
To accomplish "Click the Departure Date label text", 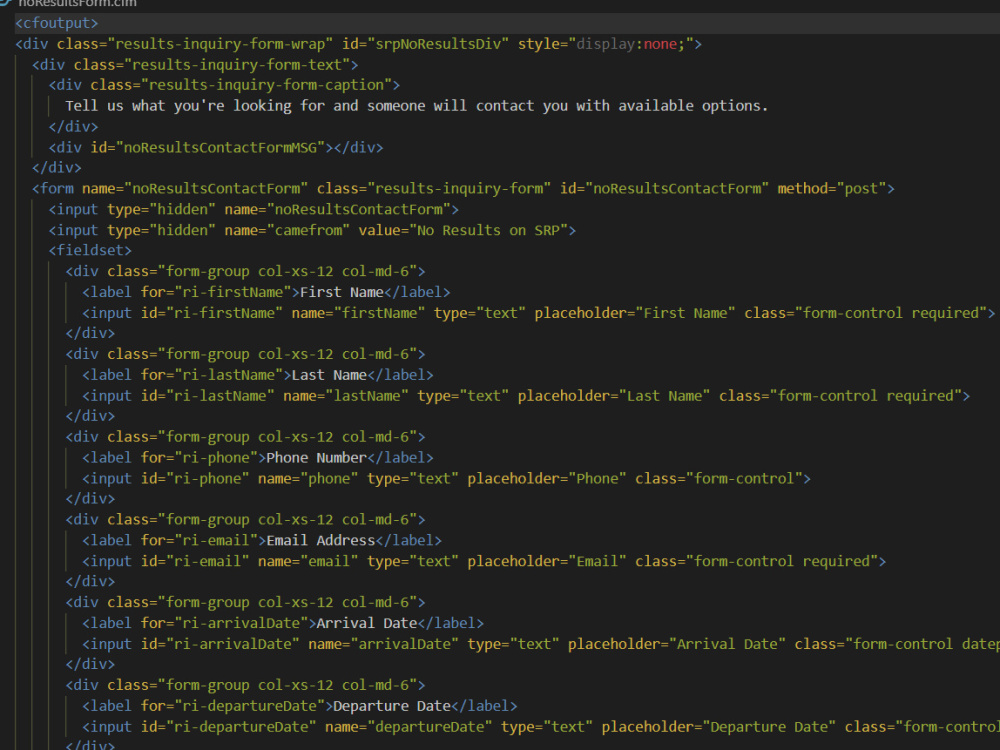I will 392,706.
